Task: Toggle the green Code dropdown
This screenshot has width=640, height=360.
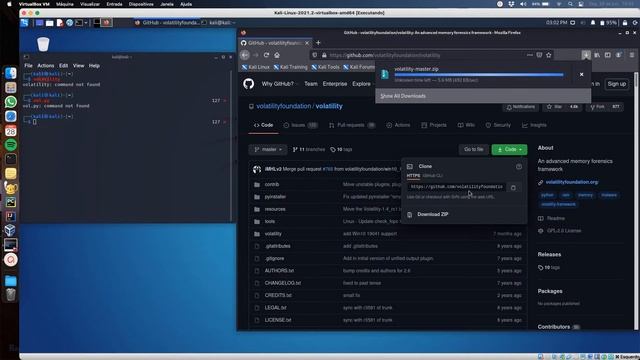Action: (509, 150)
